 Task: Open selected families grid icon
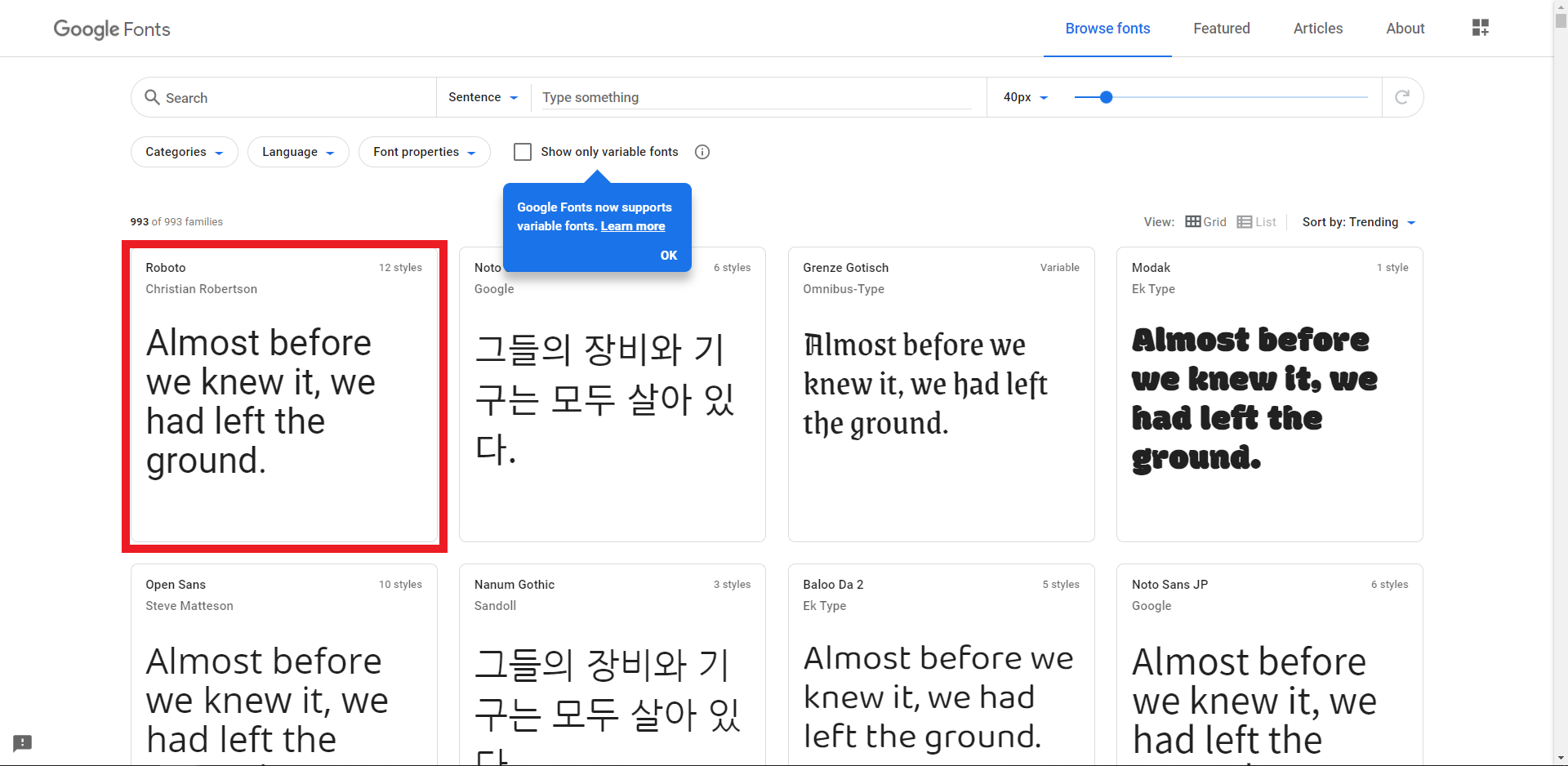click(x=1481, y=28)
